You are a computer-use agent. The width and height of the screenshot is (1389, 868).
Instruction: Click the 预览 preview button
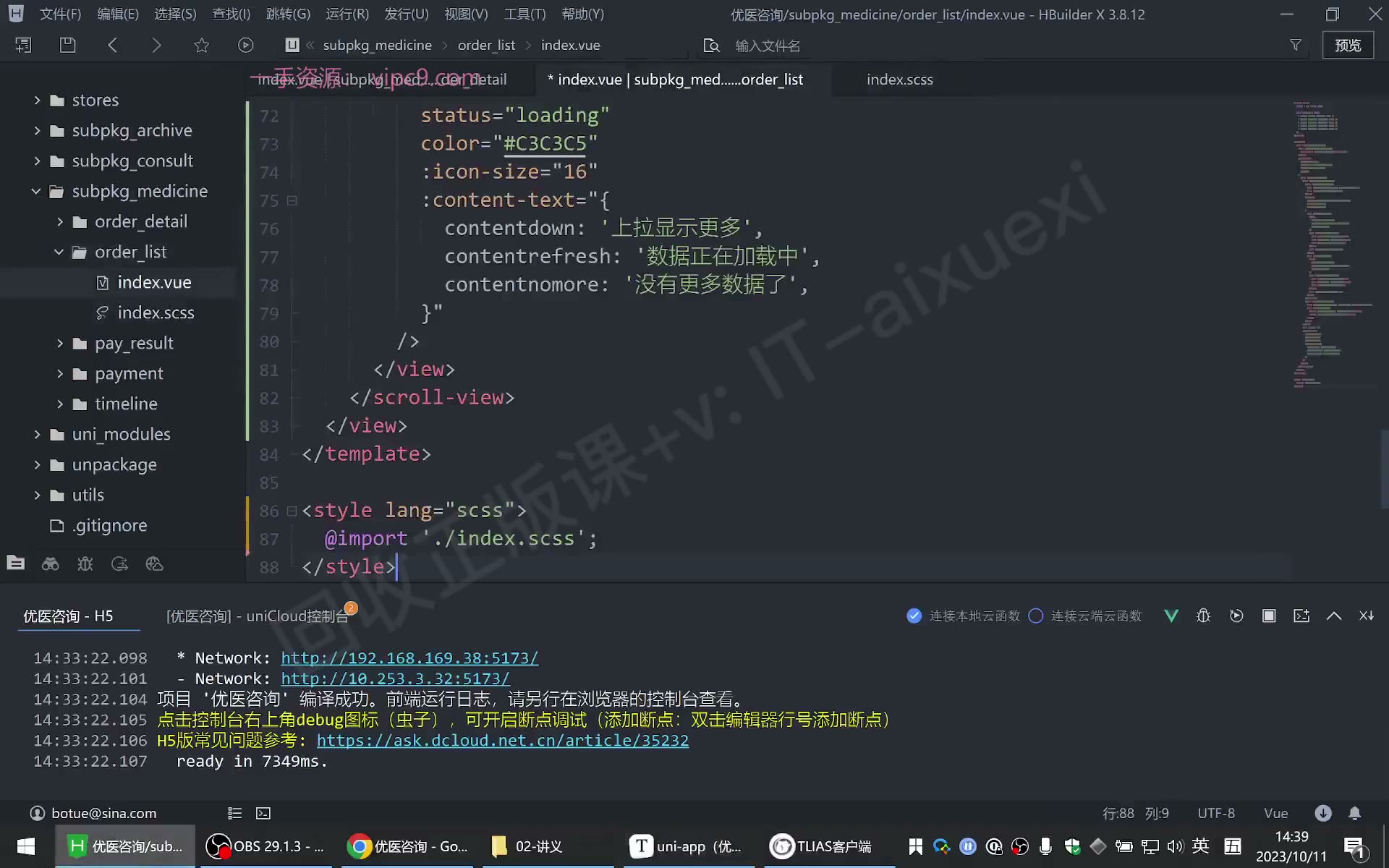(1348, 45)
